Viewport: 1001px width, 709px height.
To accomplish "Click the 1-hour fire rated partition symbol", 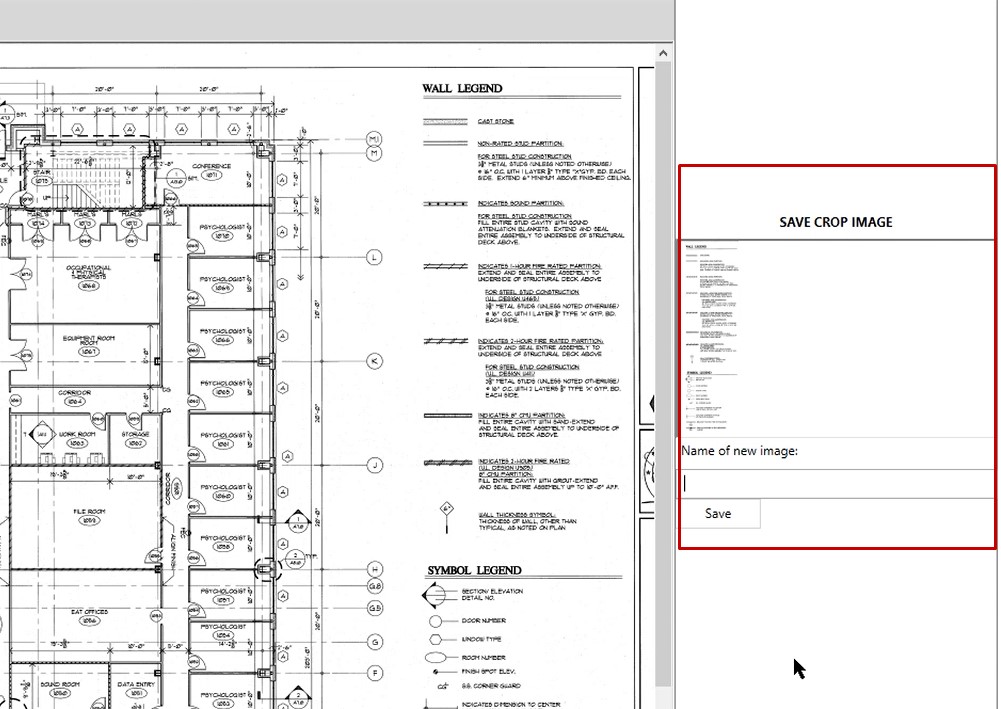I will pos(446,268).
